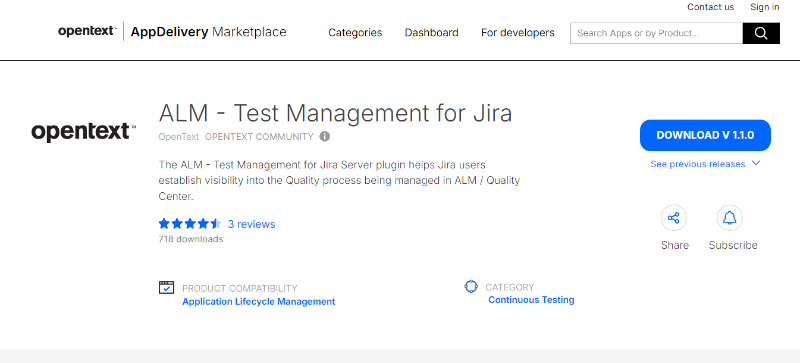
Task: Click the ALM - Test Management for Jira heading
Action: click(335, 113)
